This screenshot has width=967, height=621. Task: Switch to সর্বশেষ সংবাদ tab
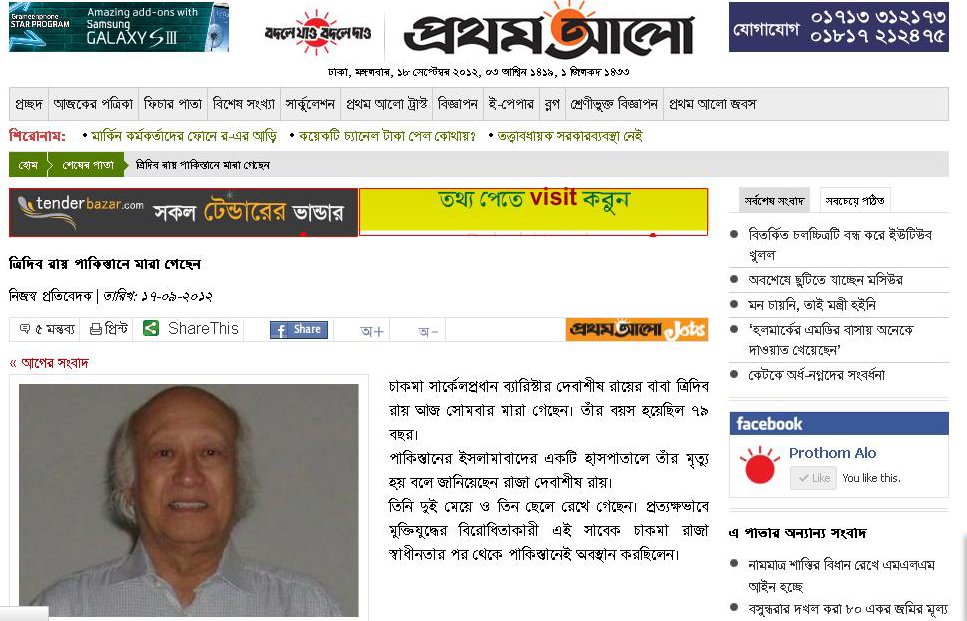pos(774,200)
